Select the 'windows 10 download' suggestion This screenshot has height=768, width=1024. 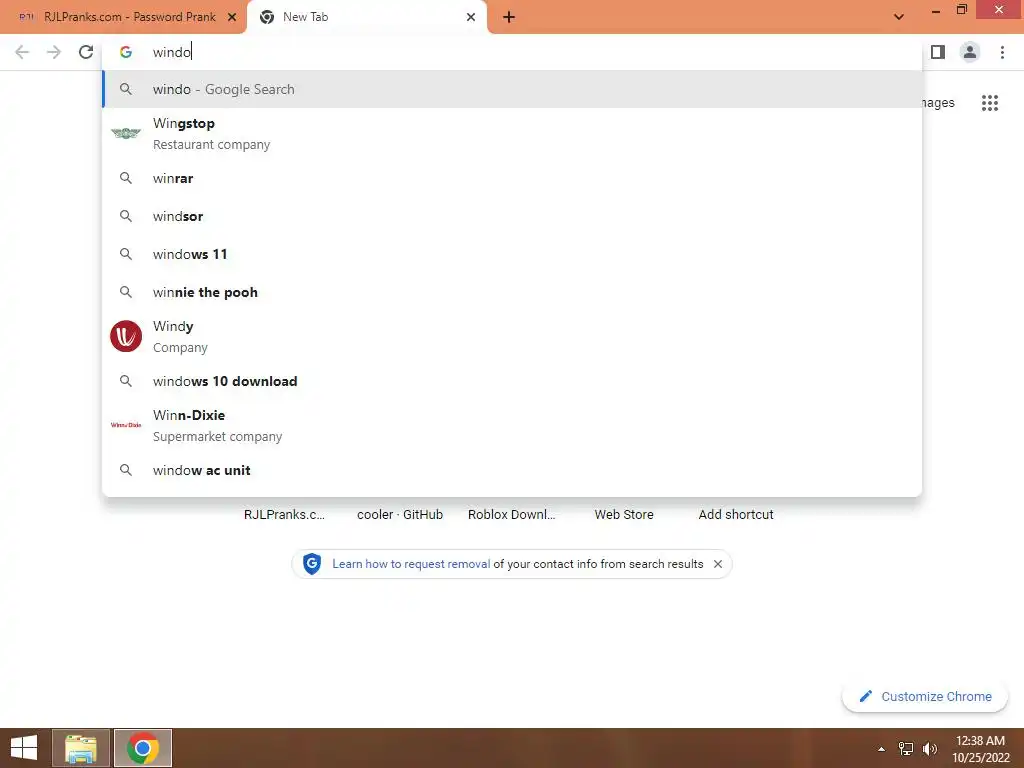click(x=512, y=381)
